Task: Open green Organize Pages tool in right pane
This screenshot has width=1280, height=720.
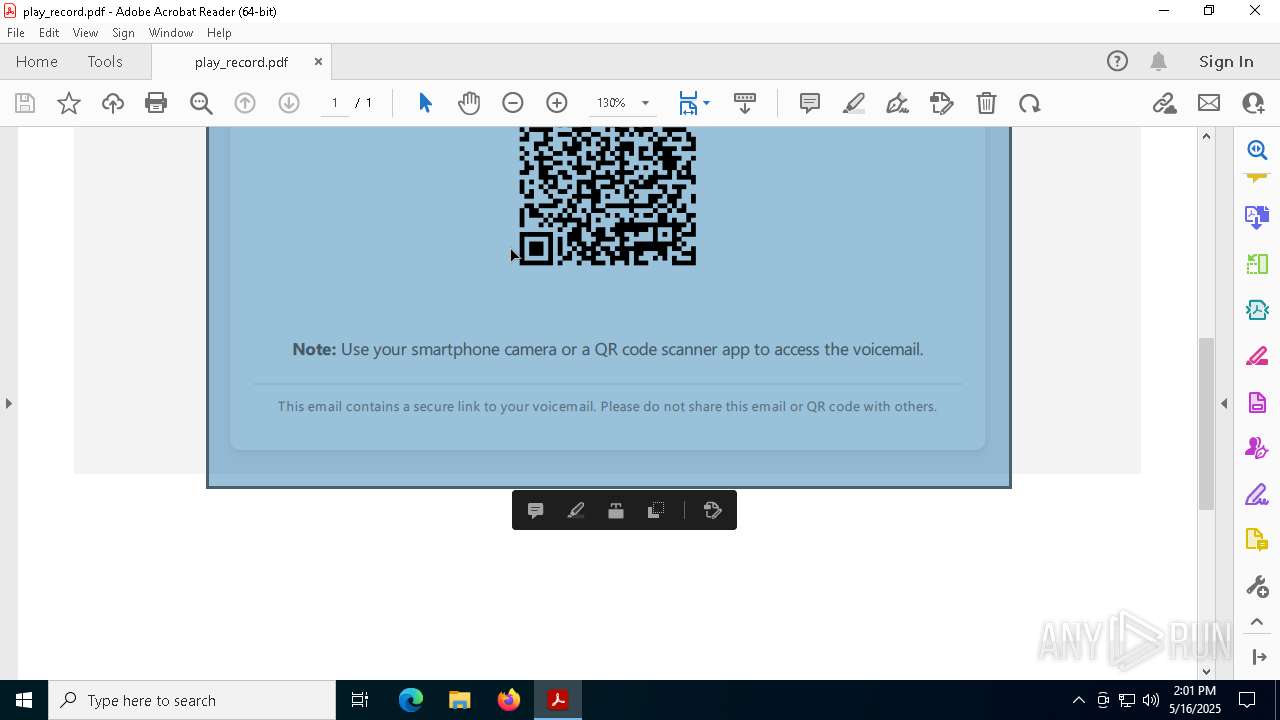Action: coord(1257,264)
